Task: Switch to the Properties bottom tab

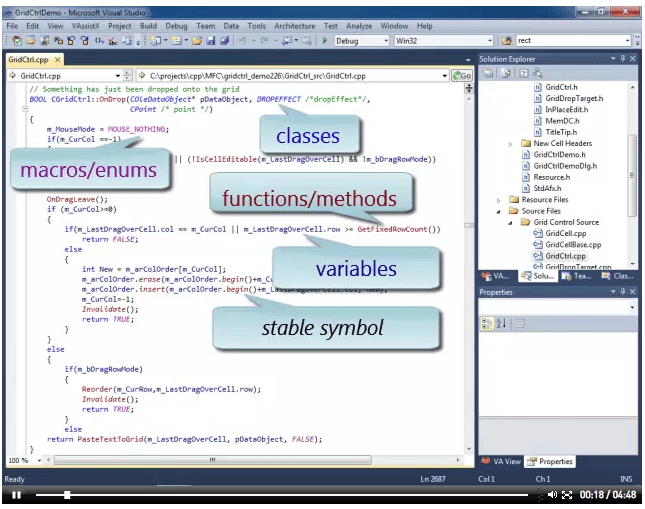Action: tap(550, 461)
